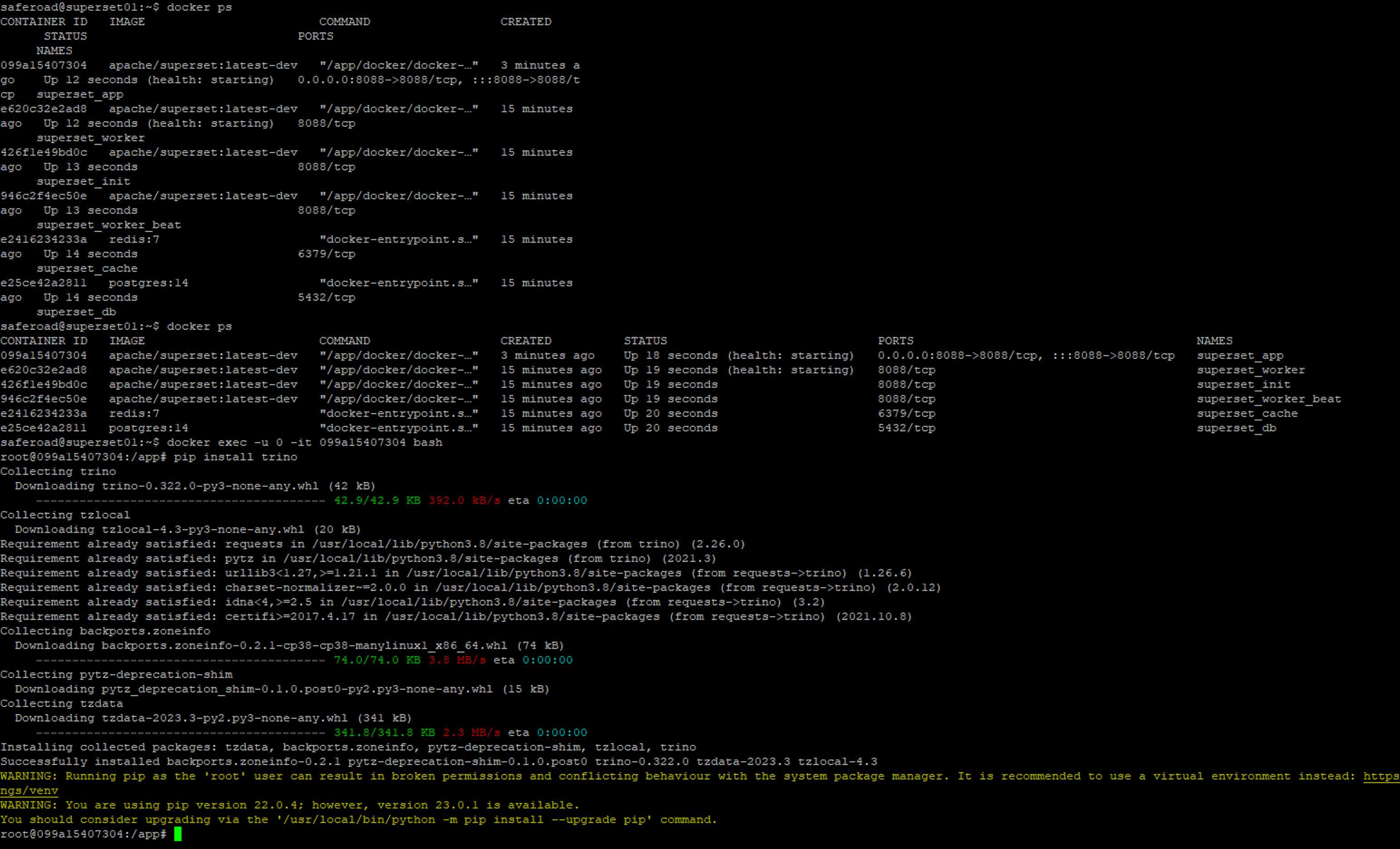
Task: Click "5432/tcp" on the line with superset_db
Action: pyautogui.click(x=906, y=428)
